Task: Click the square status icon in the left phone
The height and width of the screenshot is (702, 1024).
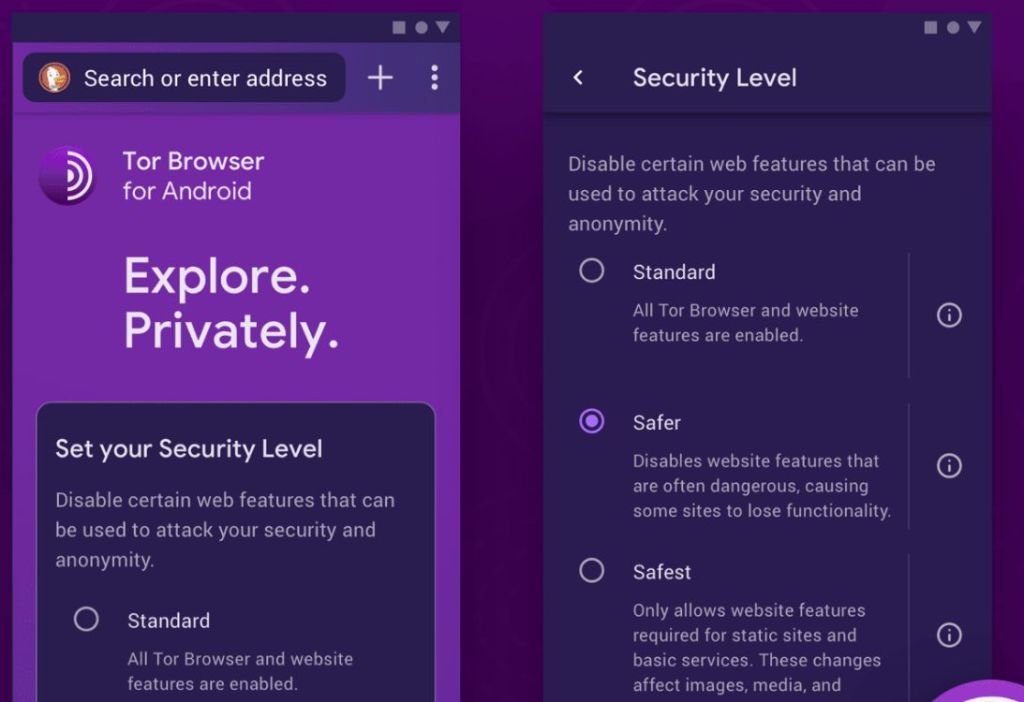Action: (398, 27)
